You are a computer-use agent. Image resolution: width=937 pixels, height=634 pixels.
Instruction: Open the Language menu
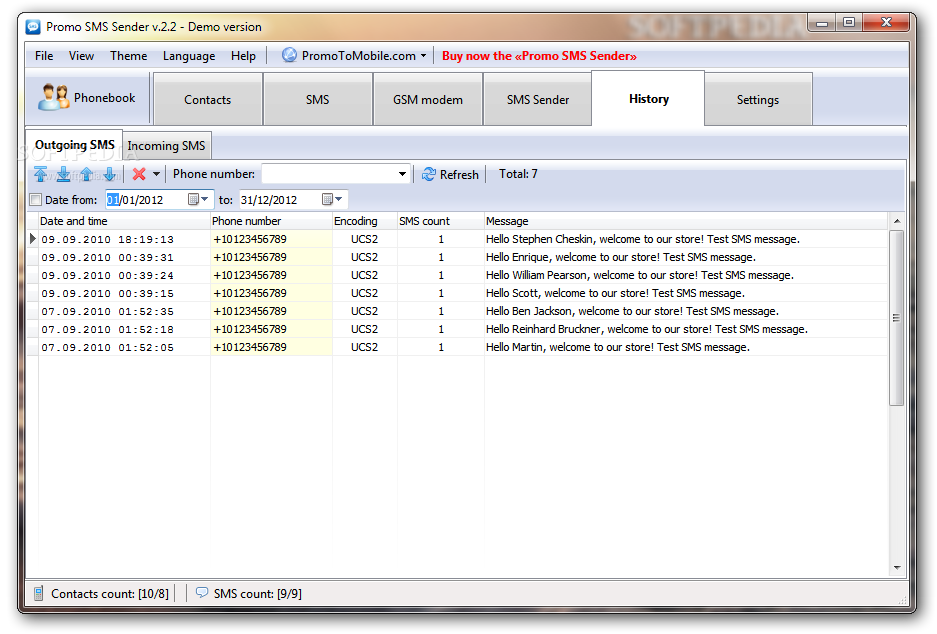(x=189, y=56)
